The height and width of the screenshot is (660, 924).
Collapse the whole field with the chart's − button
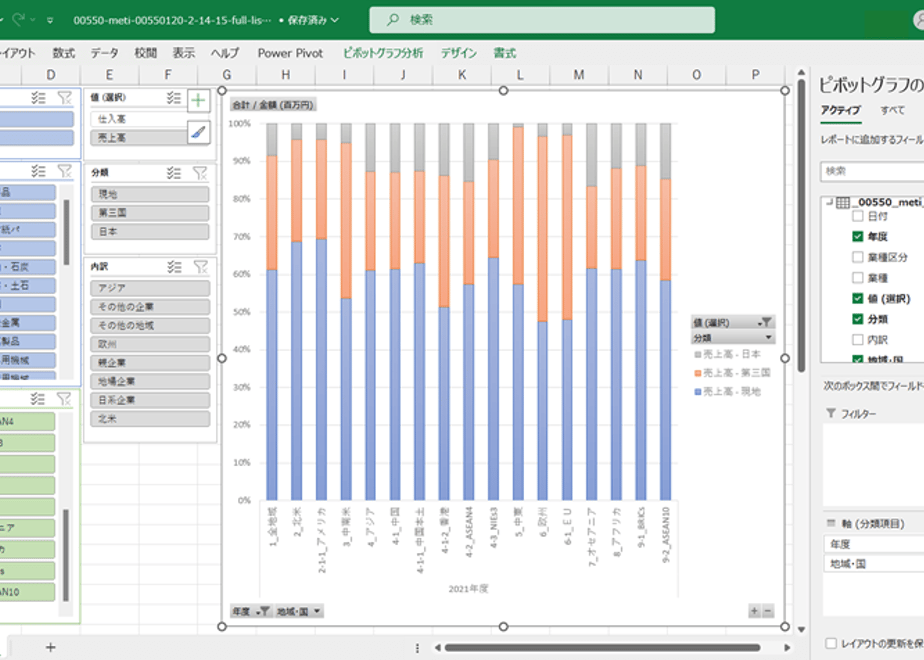pos(767,611)
